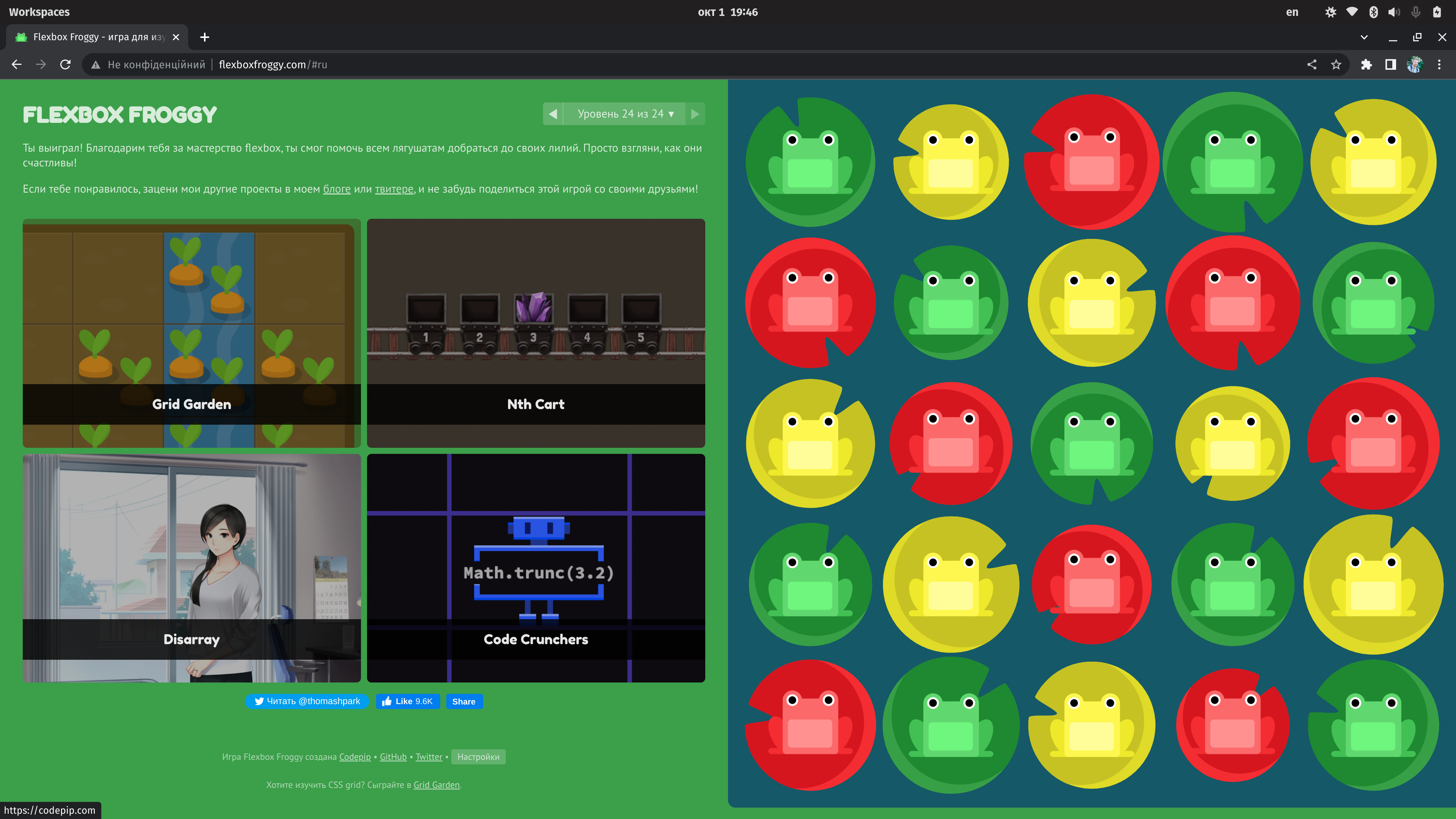
Task: Follow the блоге link
Action: click(337, 189)
